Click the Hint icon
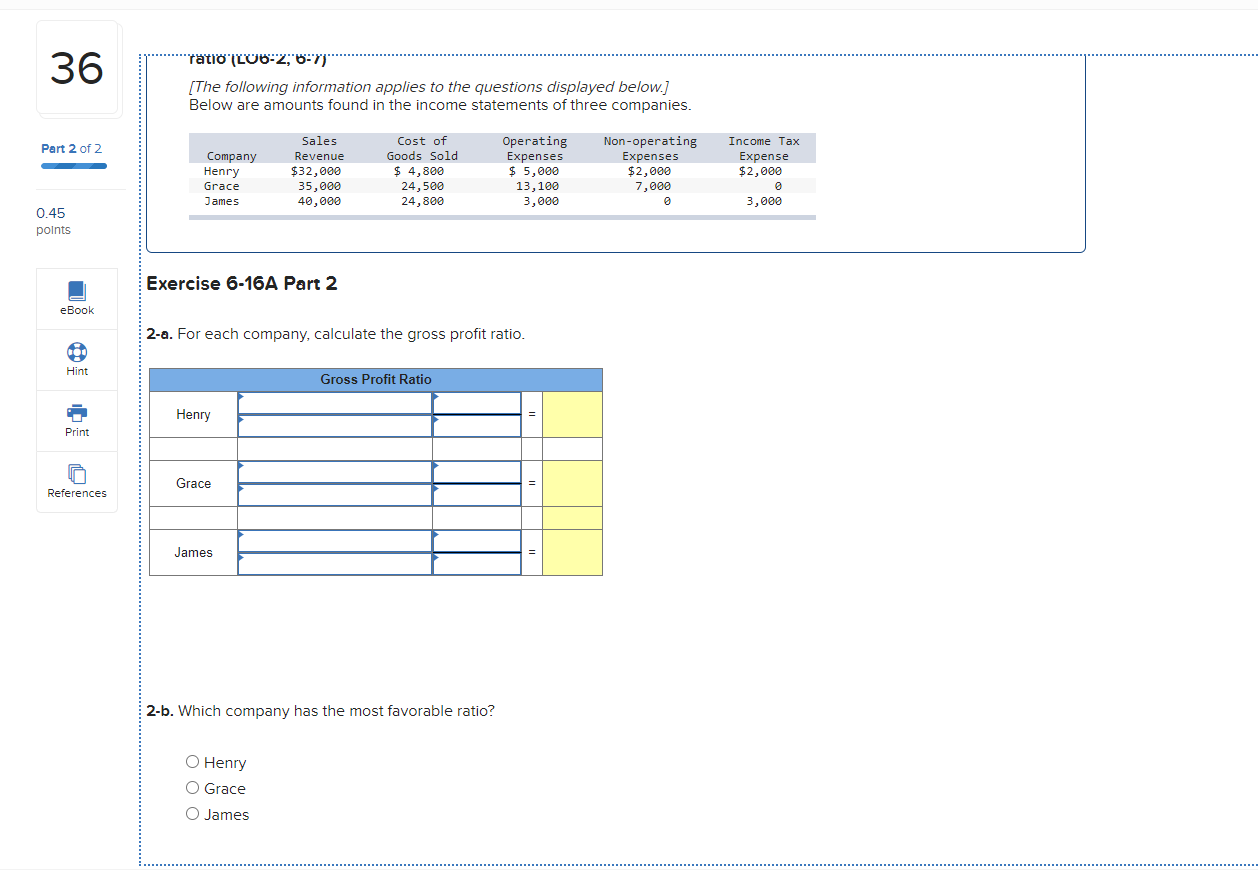This screenshot has height=874, width=1258. click(76, 359)
